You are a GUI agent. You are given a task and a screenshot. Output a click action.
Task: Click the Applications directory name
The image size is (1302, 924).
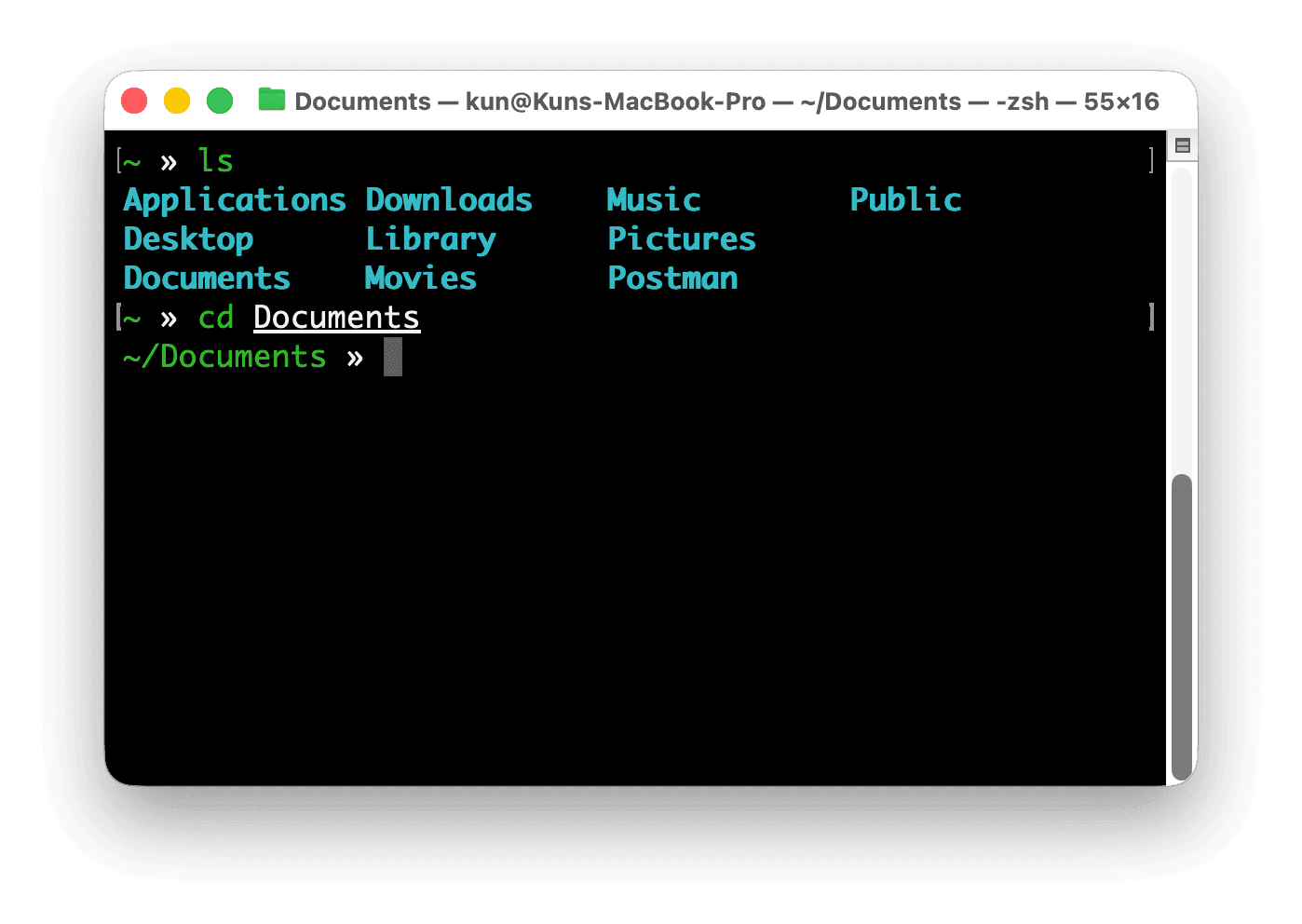click(234, 200)
